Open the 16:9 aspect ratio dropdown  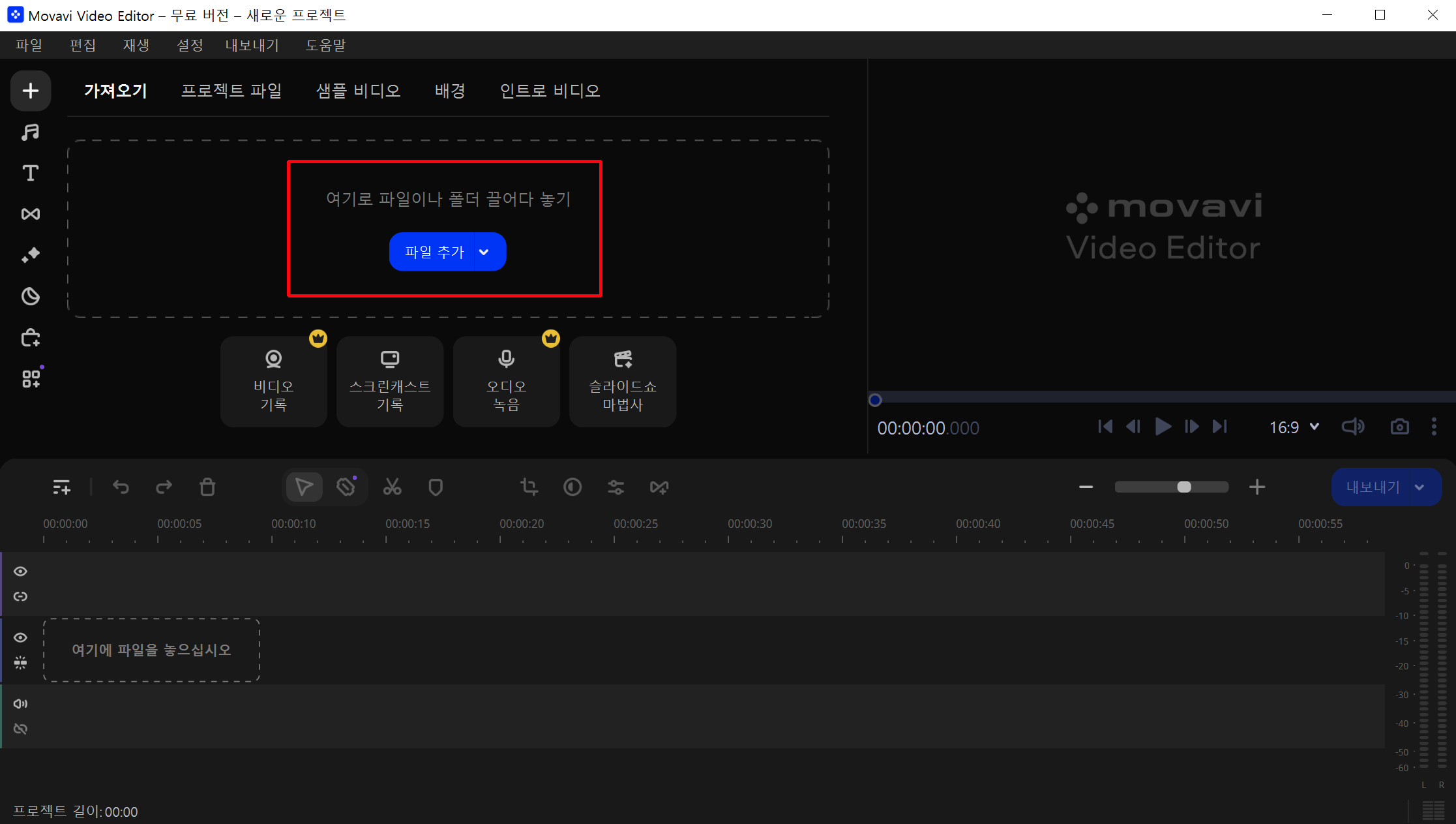pos(1294,427)
